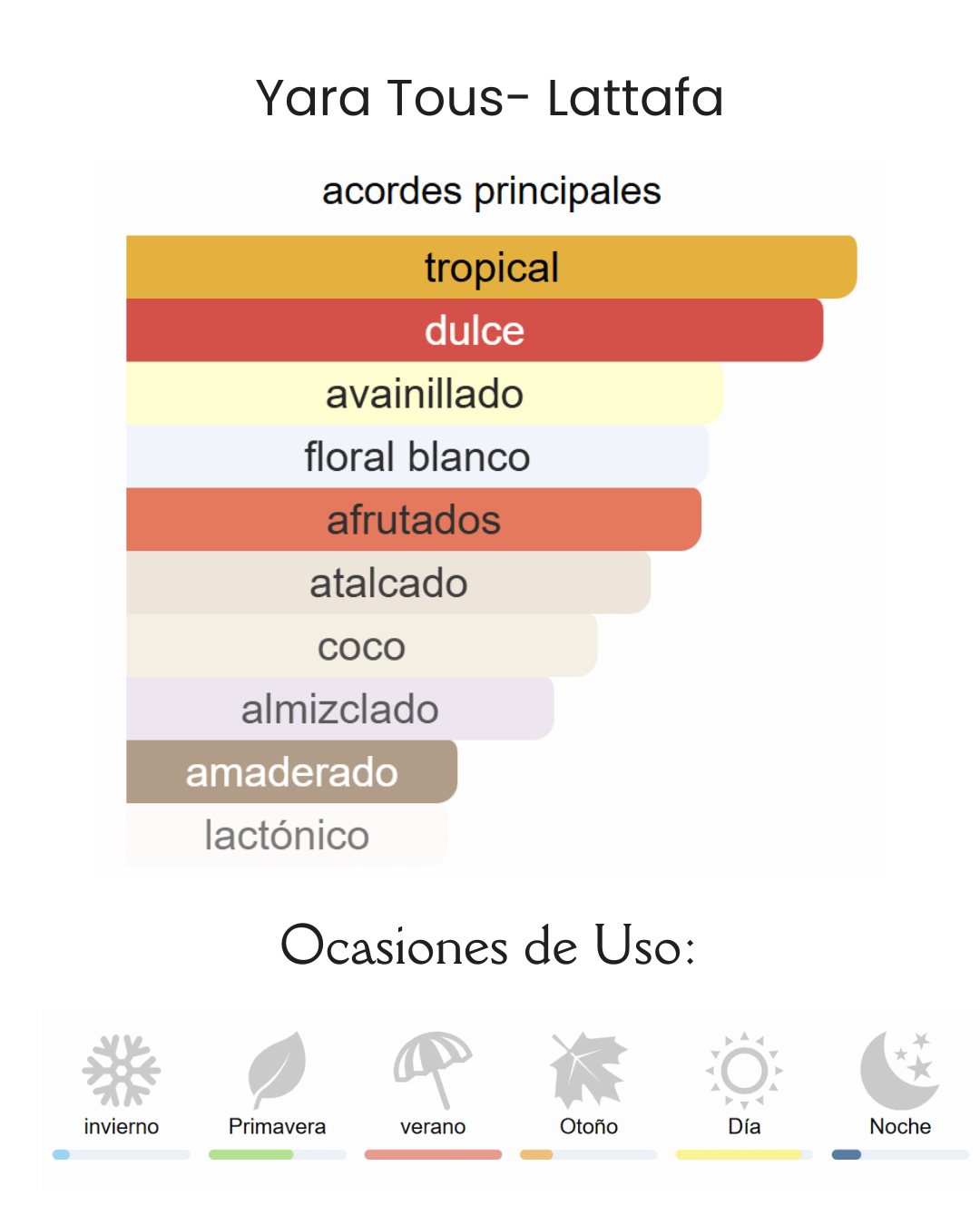Select the red dulce accord bar

tap(474, 330)
